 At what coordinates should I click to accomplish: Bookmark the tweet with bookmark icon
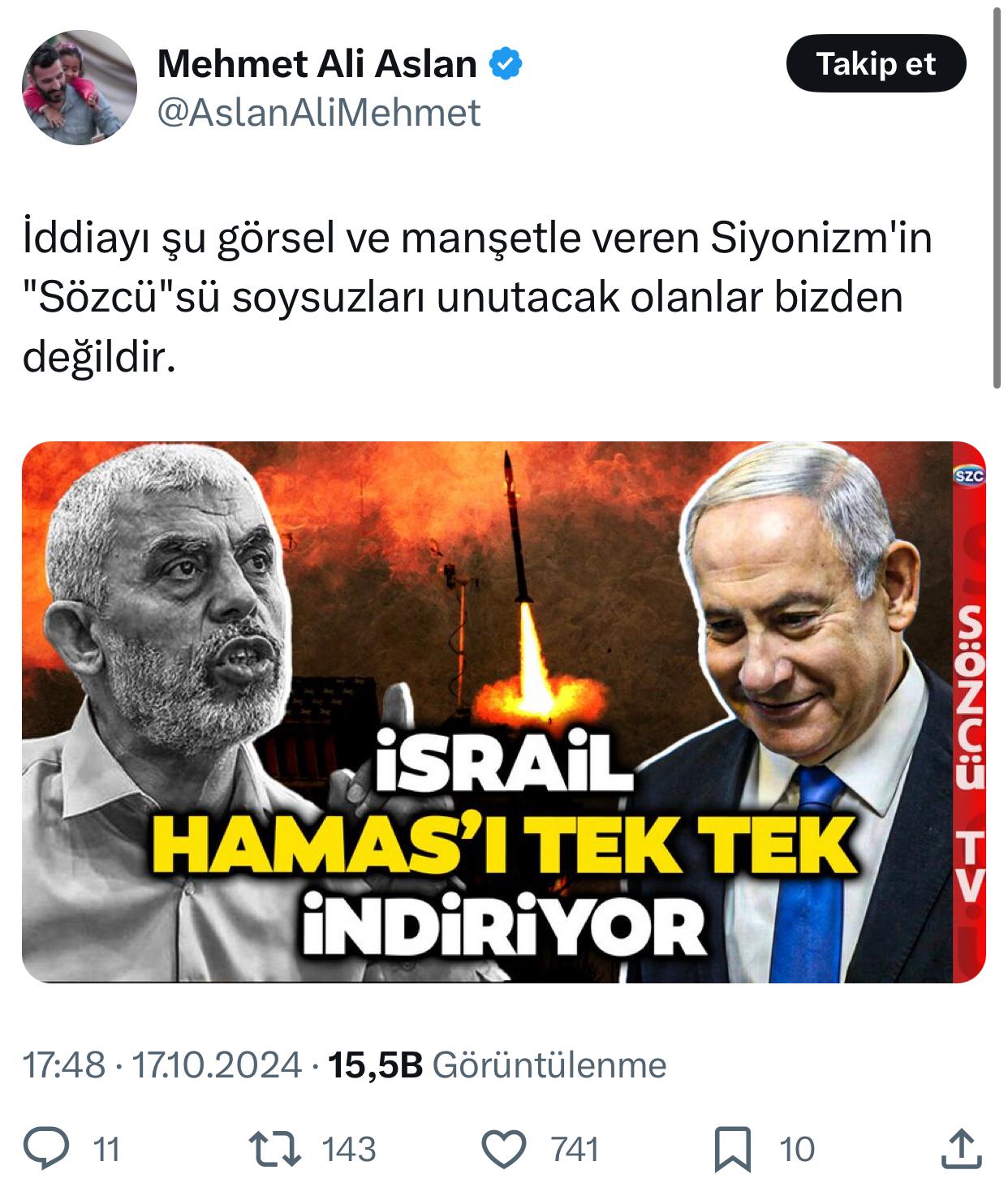click(732, 1149)
